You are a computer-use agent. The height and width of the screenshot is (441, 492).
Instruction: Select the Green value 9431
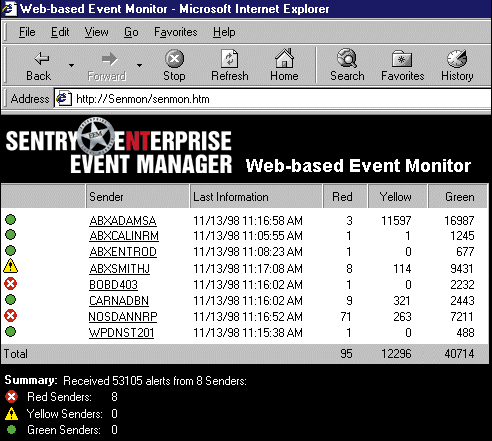coord(462,269)
